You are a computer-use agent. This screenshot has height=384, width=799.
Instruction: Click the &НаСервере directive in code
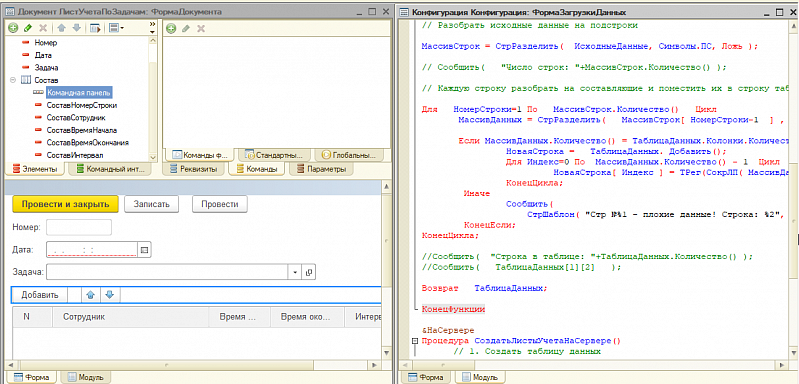pos(448,331)
